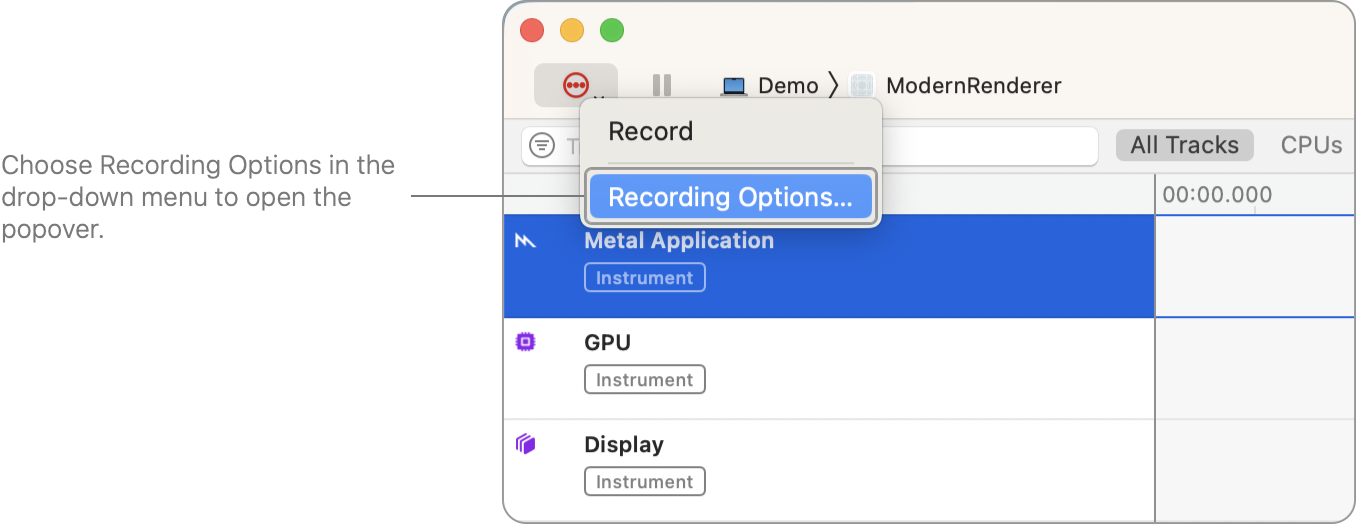Screen dimensions: 1356x524
Task: Click the Metal Application track icon
Action: click(x=526, y=241)
